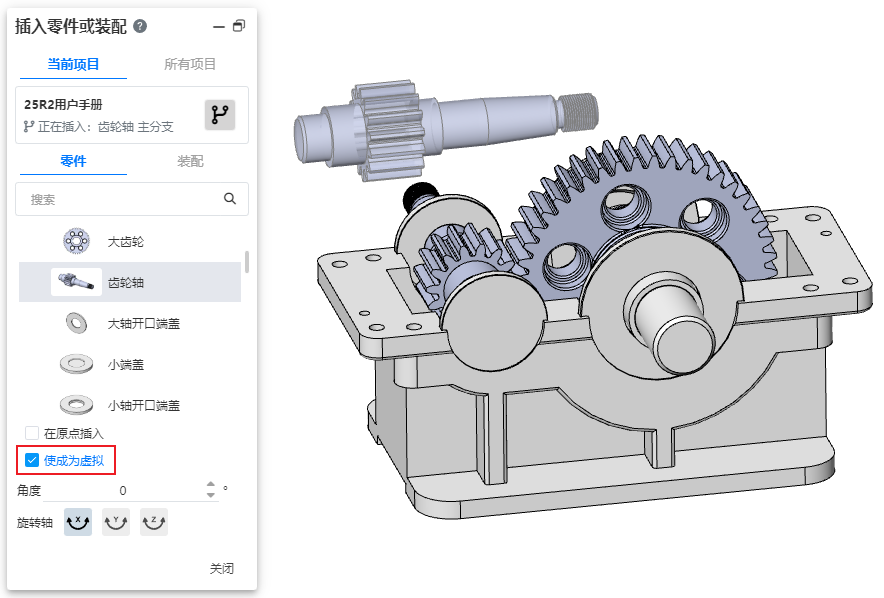884x598 pixels.
Task: Open help for 插入零件或装配 dialog
Action: tap(140, 26)
